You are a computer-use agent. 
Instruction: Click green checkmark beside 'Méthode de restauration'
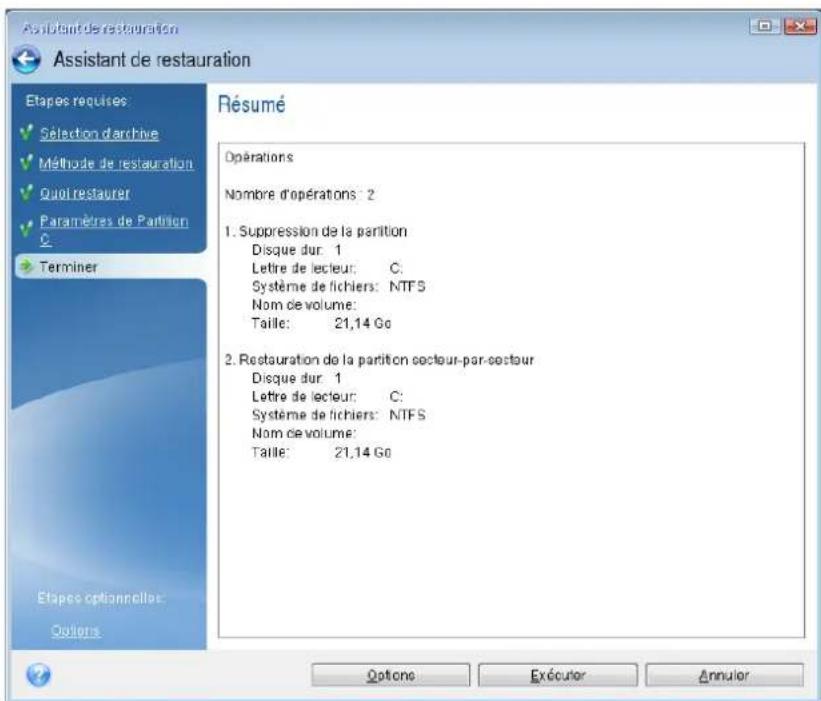26,162
